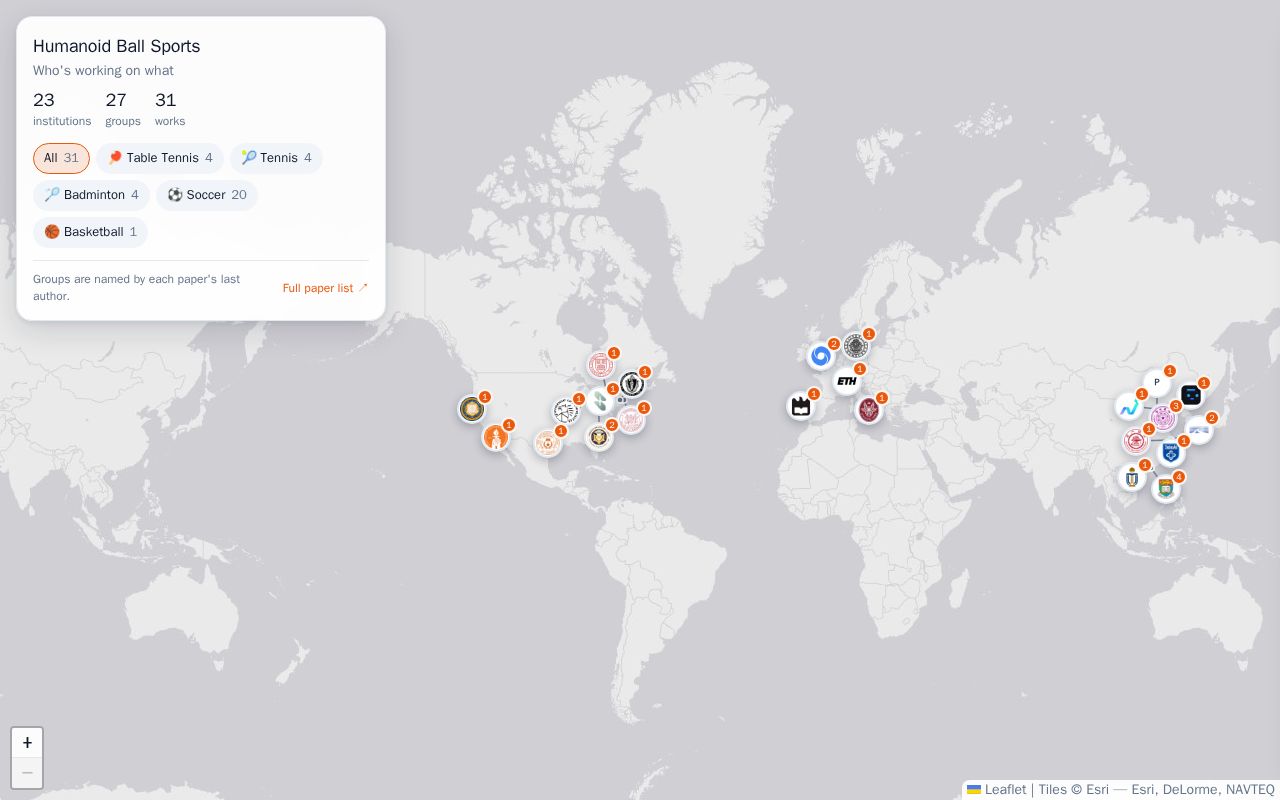Click the blue zigzag wave logo marker

[x=1129, y=406]
